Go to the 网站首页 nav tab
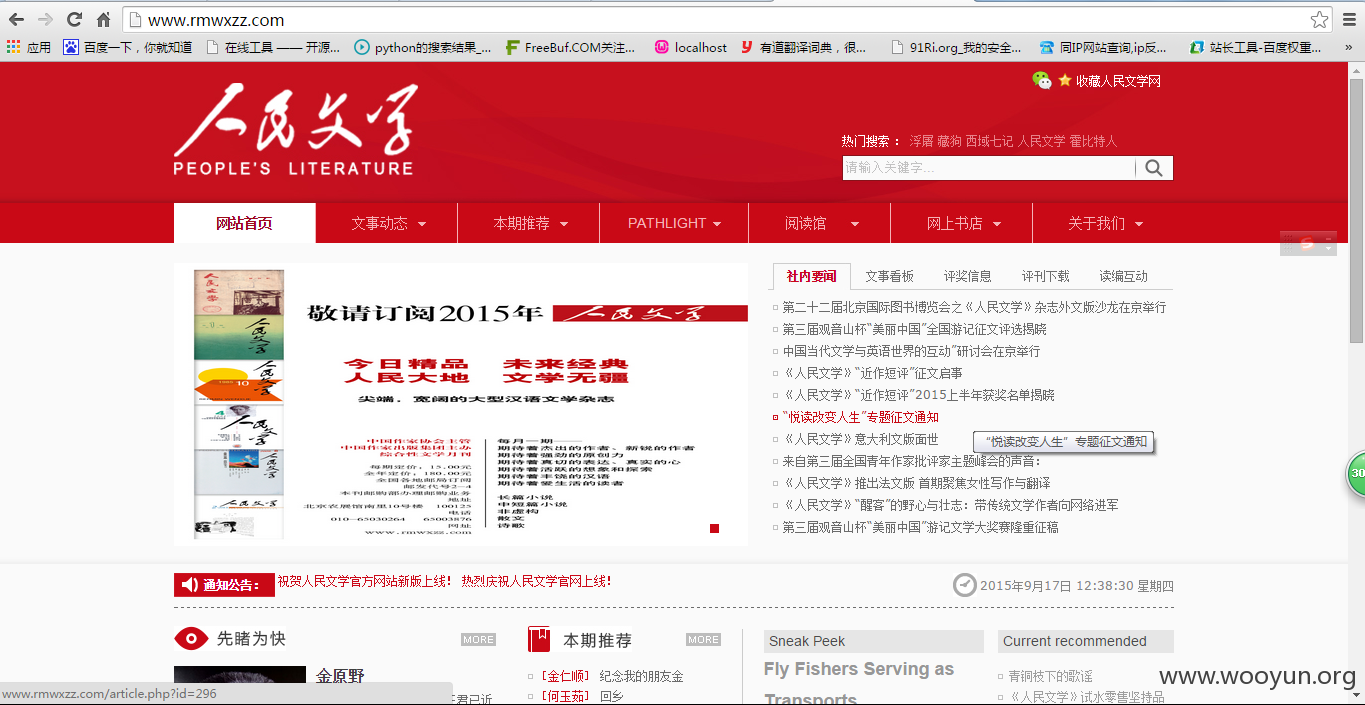The width and height of the screenshot is (1365, 705). click(x=245, y=223)
